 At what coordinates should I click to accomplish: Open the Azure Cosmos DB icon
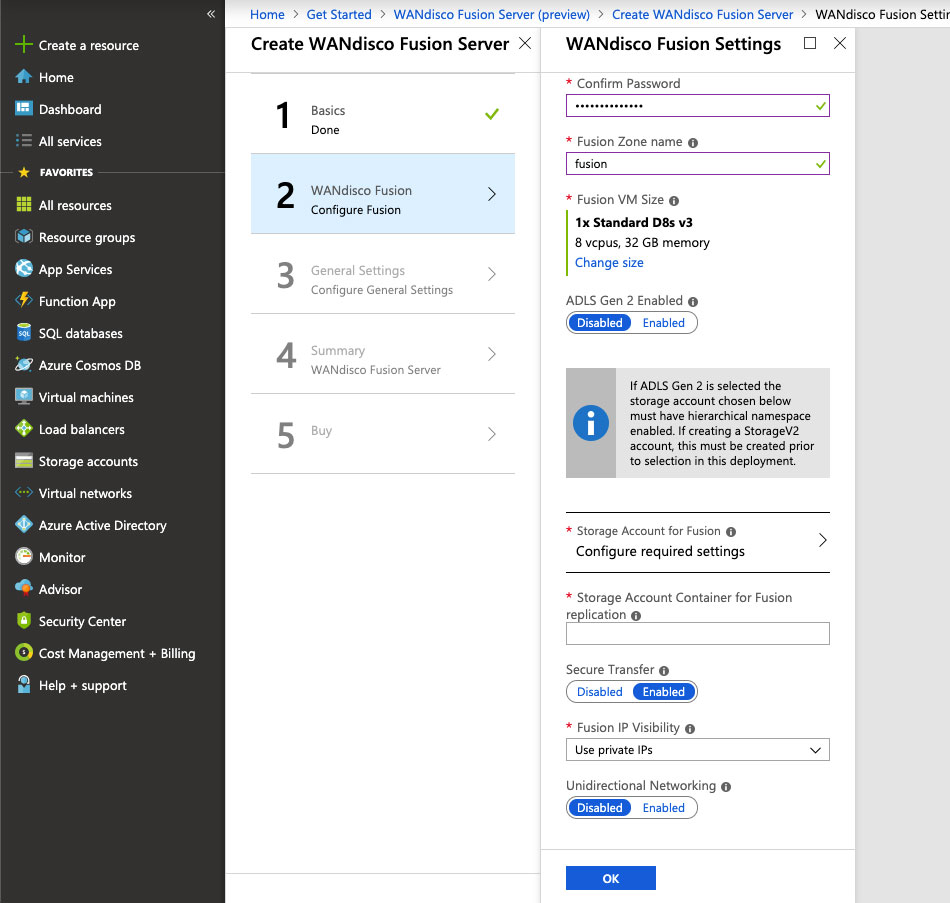tap(24, 365)
